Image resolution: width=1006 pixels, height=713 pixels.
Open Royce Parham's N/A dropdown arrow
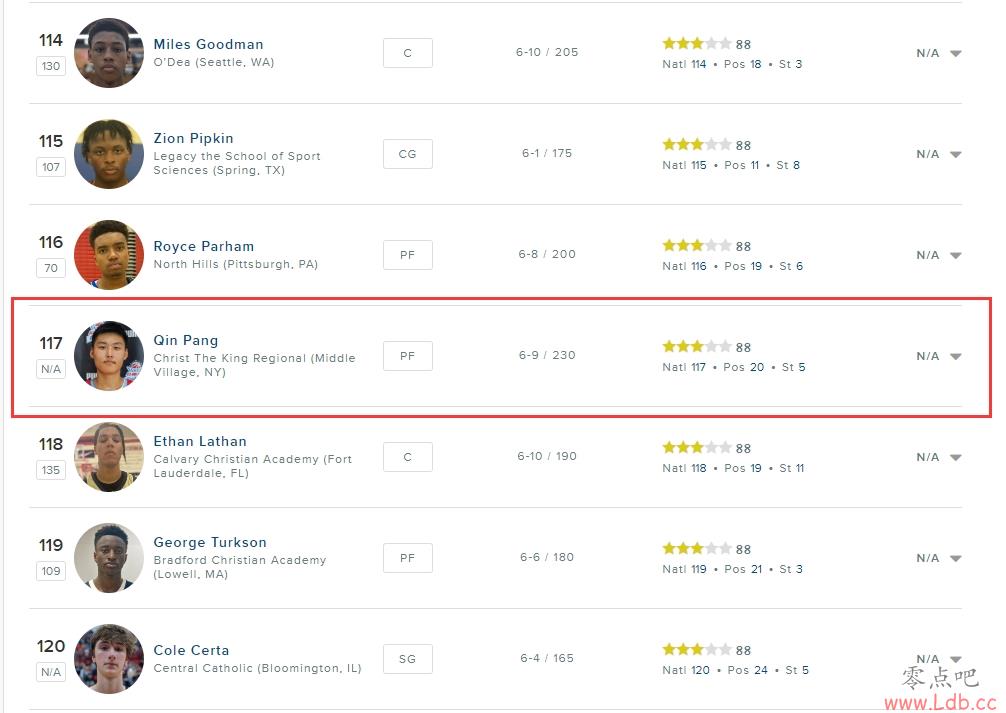click(955, 255)
